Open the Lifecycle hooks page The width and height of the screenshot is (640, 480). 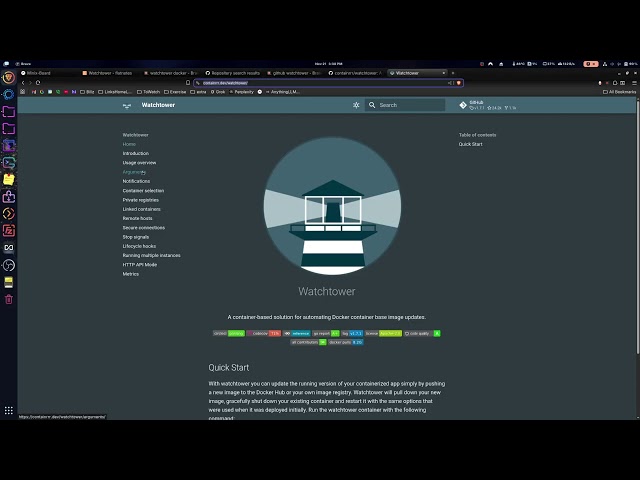tap(139, 246)
